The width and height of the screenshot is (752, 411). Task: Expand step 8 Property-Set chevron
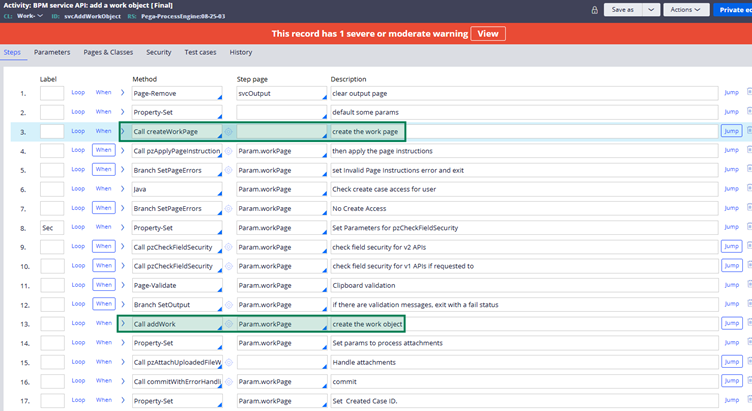click(x=123, y=228)
